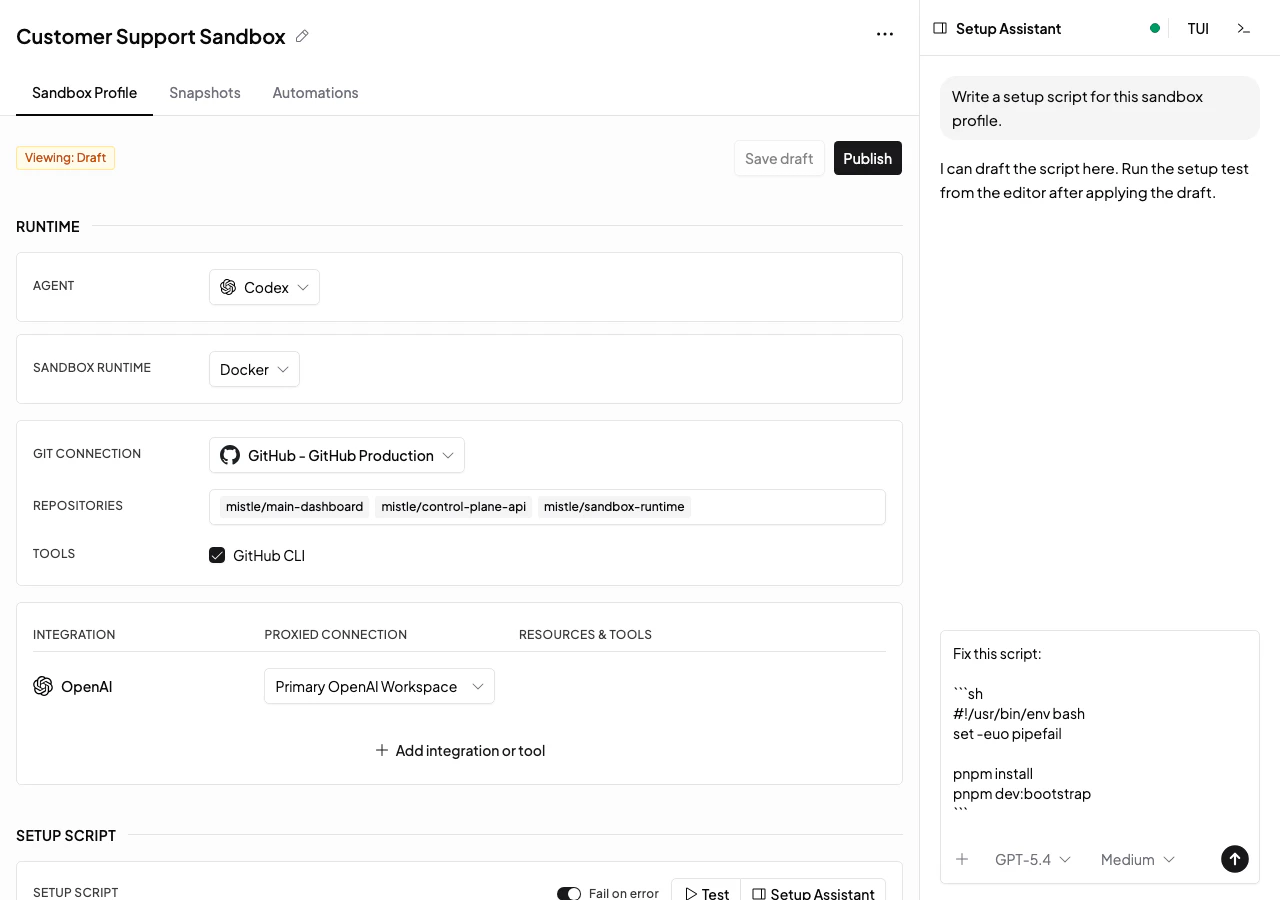Change the Medium reasoning level dropdown
The image size is (1280, 900).
1138,859
